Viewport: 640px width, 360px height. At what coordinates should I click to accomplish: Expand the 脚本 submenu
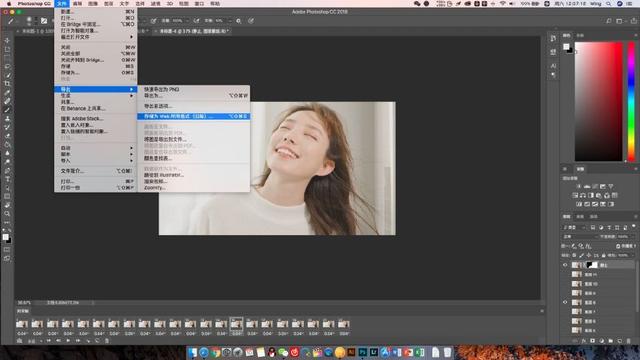[x=96, y=154]
